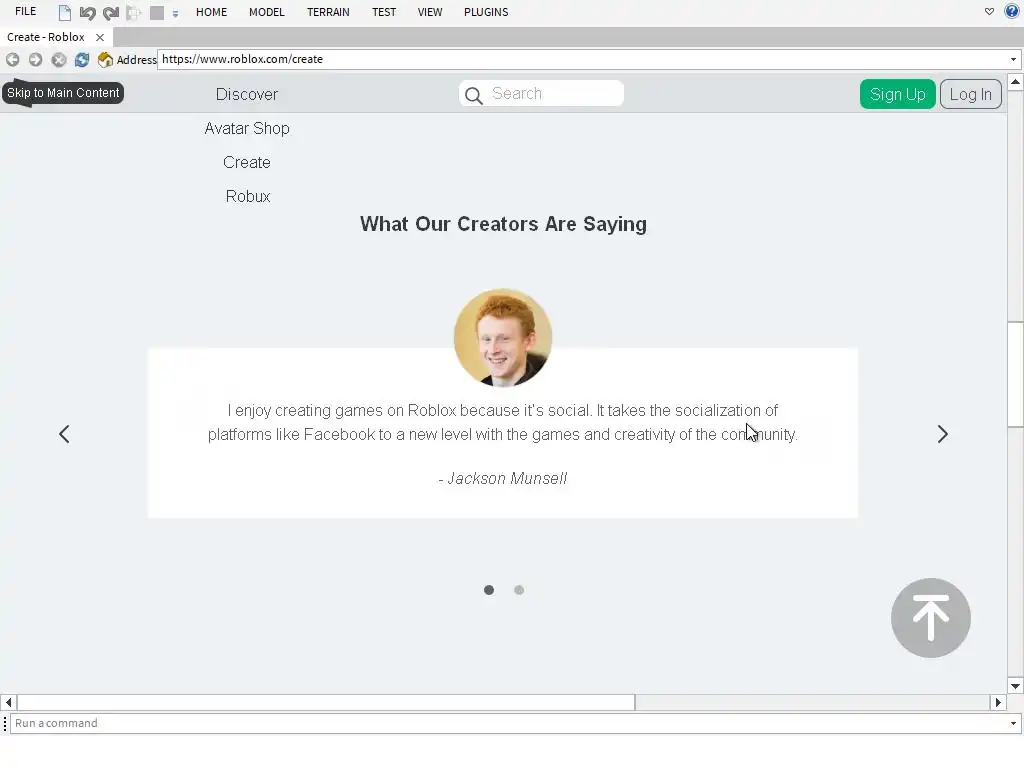Switch to the TERRAIN ribbon tab
Viewport: 1024px width, 768px height.
(328, 12)
